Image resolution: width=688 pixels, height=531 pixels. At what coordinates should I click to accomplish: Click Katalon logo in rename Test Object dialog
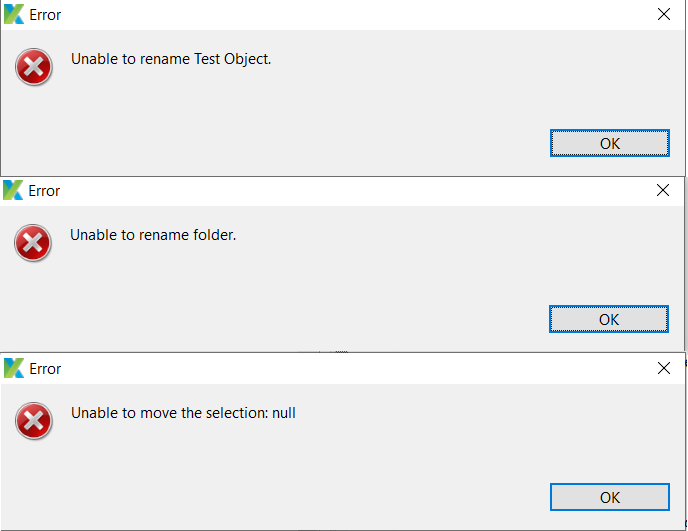15,15
